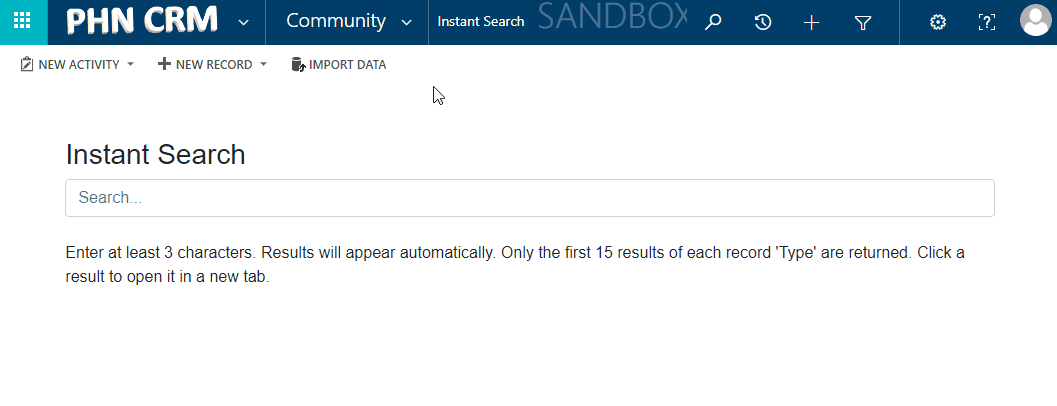Viewport: 1057px width, 406px height.
Task: Click the New Activity clipboard icon
Action: [27, 64]
